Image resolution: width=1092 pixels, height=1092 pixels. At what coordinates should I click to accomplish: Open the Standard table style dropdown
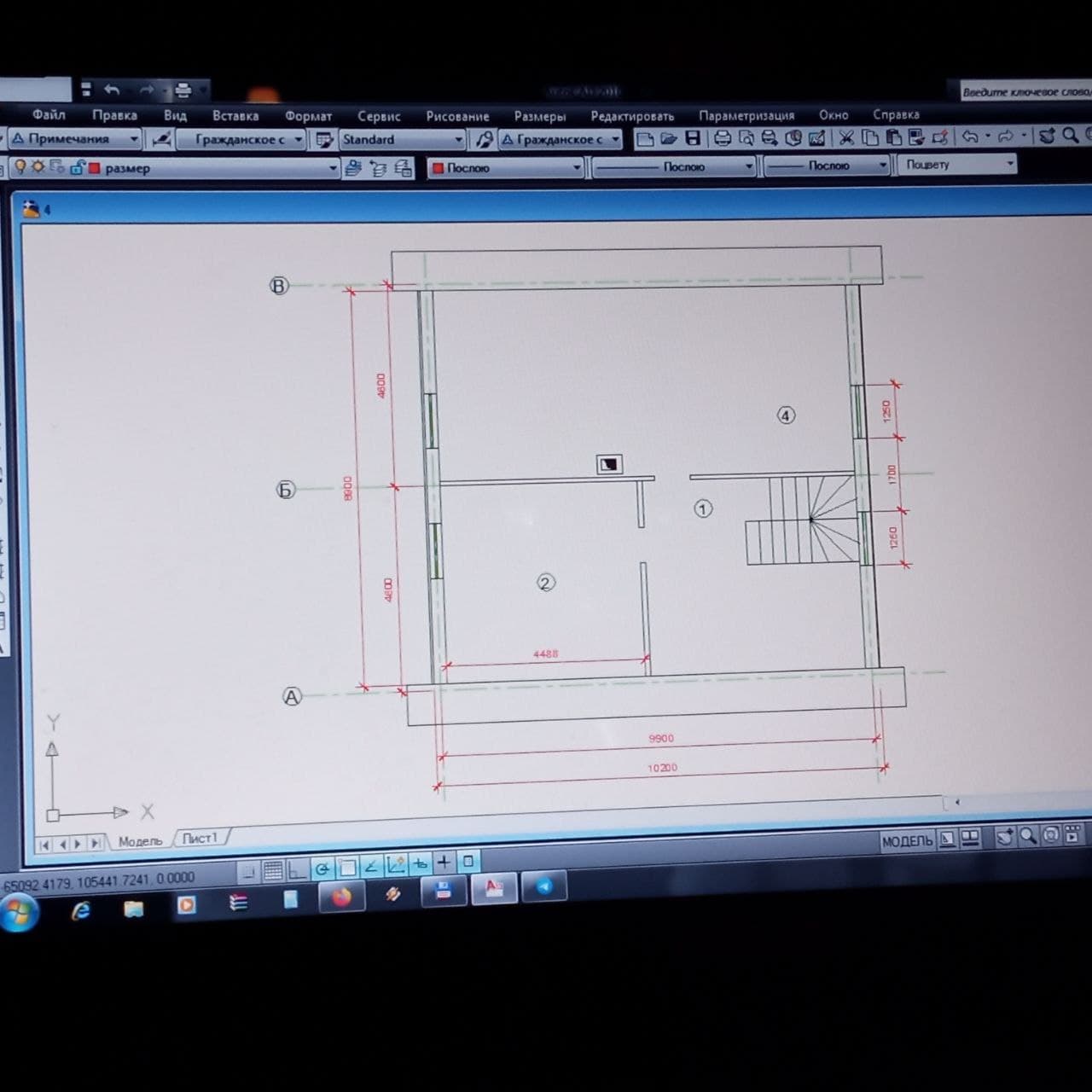tap(458, 139)
